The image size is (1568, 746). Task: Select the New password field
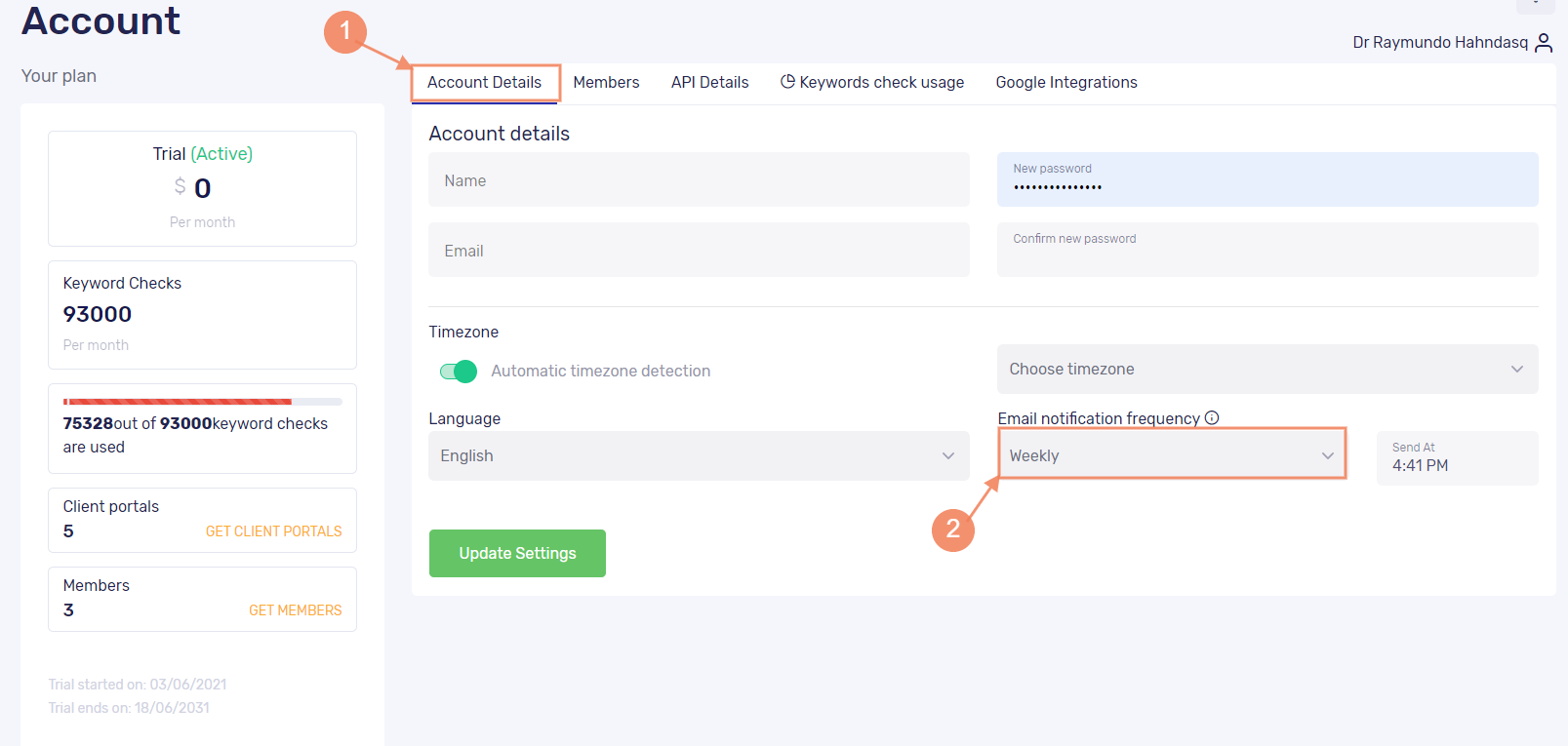tap(1266, 180)
